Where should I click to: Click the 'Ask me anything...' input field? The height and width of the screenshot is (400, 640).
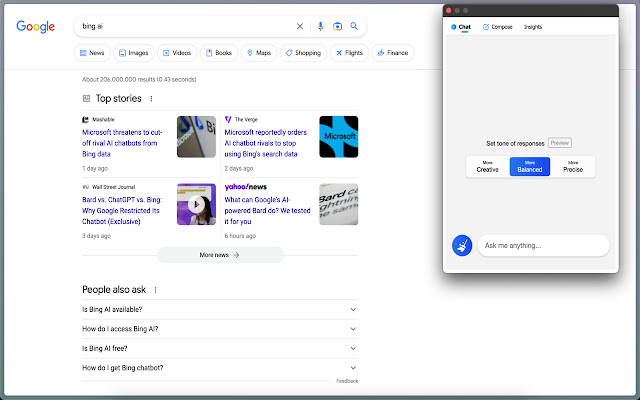tap(543, 246)
